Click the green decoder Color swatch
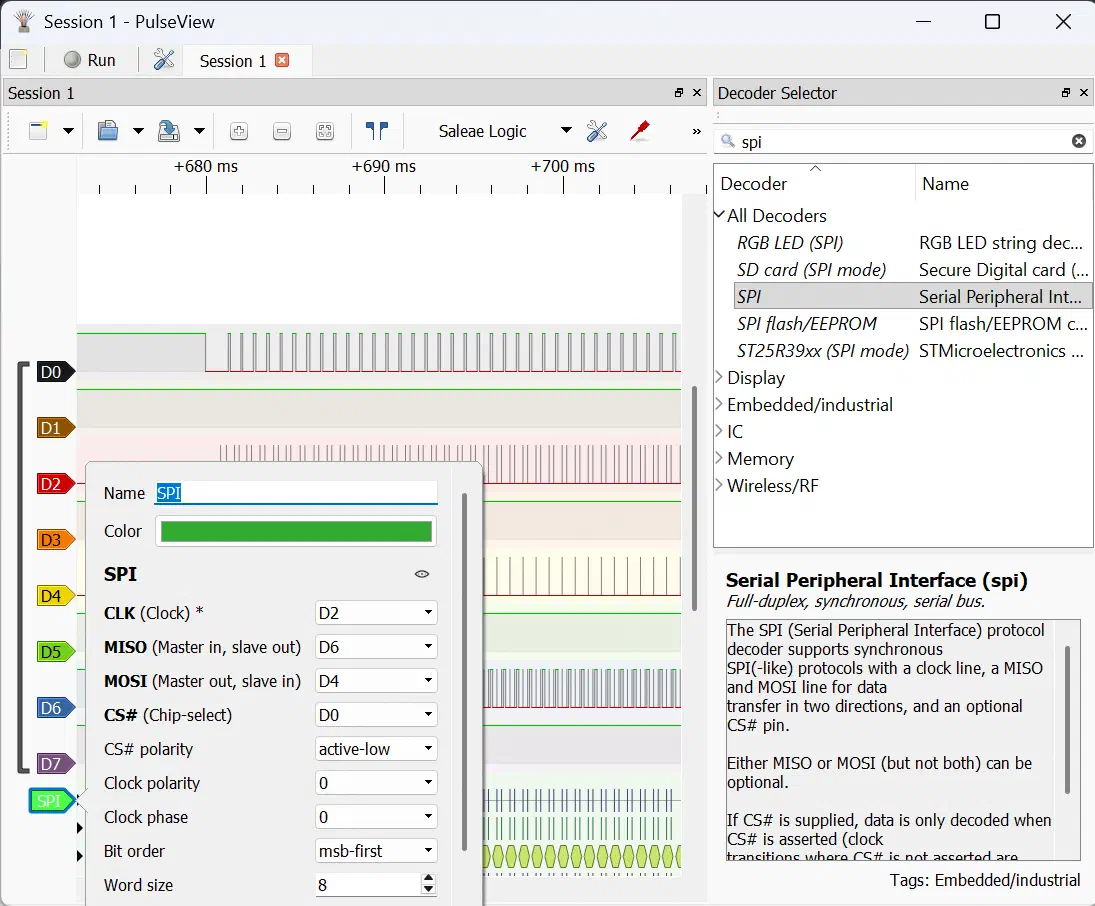 (x=296, y=532)
